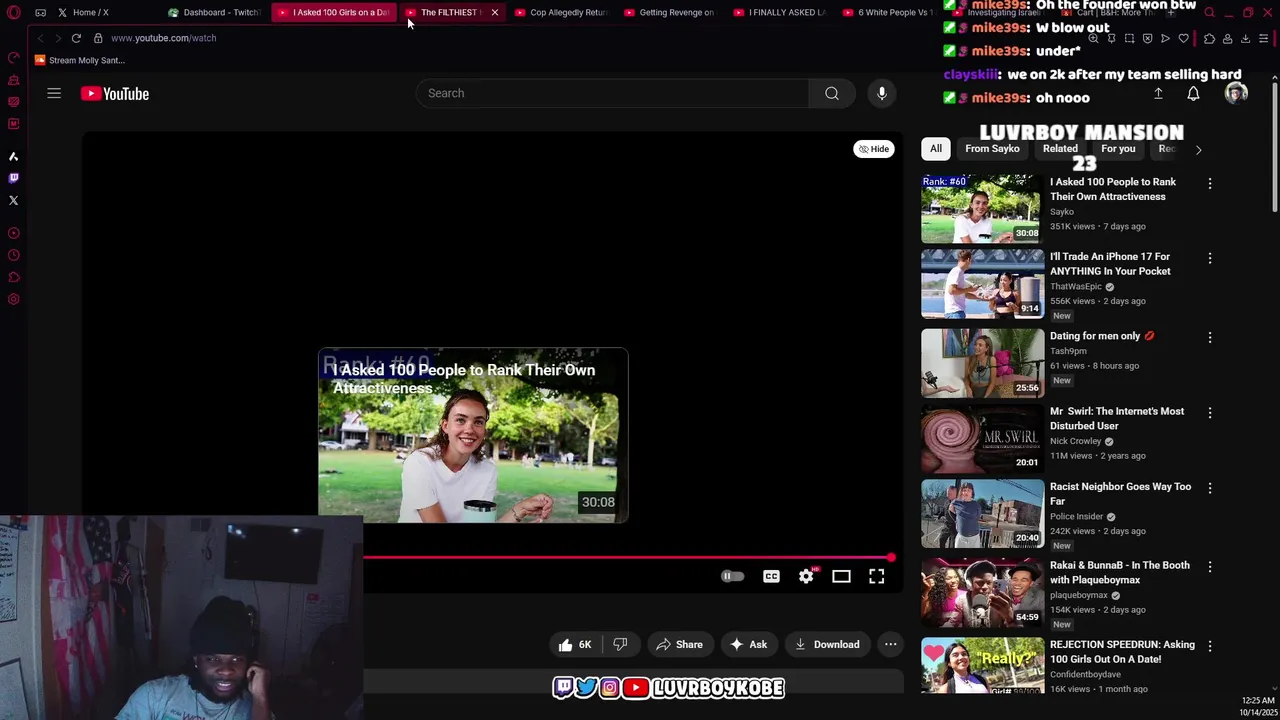Screen dimensions: 1280x720
Task: Open the YouTube account avatar menu
Action: click(1237, 93)
